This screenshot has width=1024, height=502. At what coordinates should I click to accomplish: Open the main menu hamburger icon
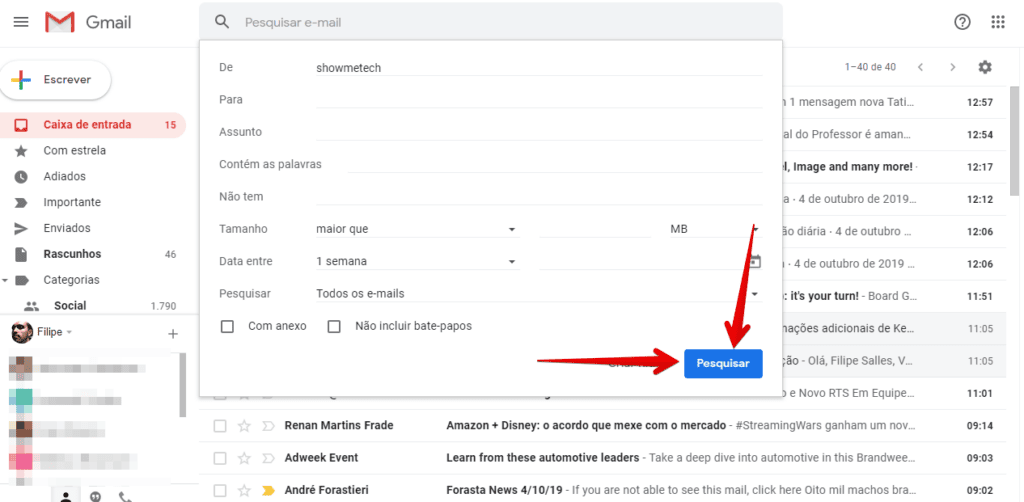pyautogui.click(x=21, y=22)
